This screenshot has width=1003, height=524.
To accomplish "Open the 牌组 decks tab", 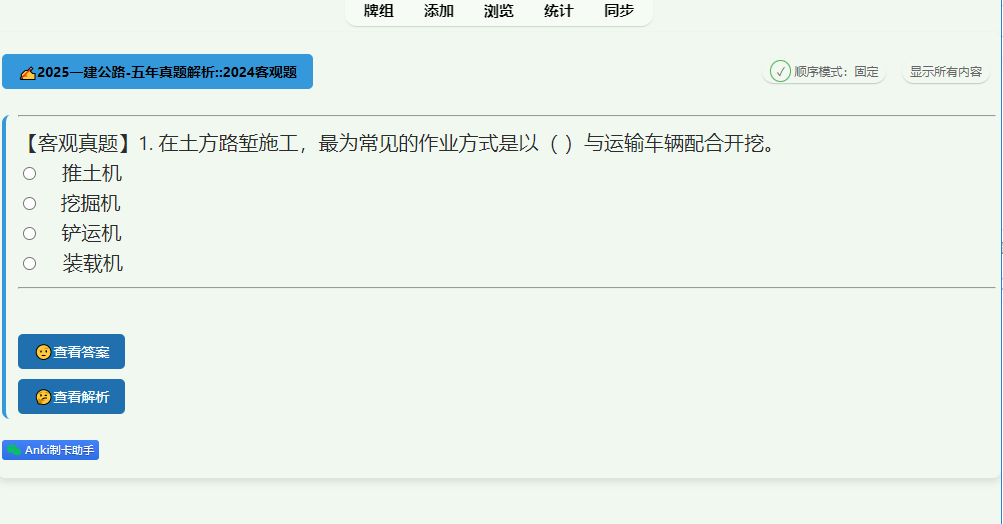I will click(x=379, y=11).
